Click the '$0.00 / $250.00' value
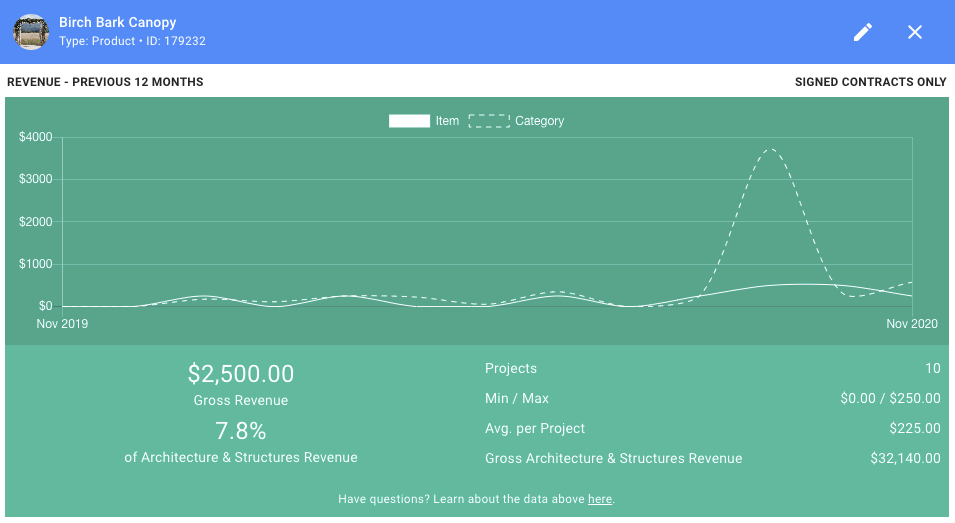 pos(890,398)
